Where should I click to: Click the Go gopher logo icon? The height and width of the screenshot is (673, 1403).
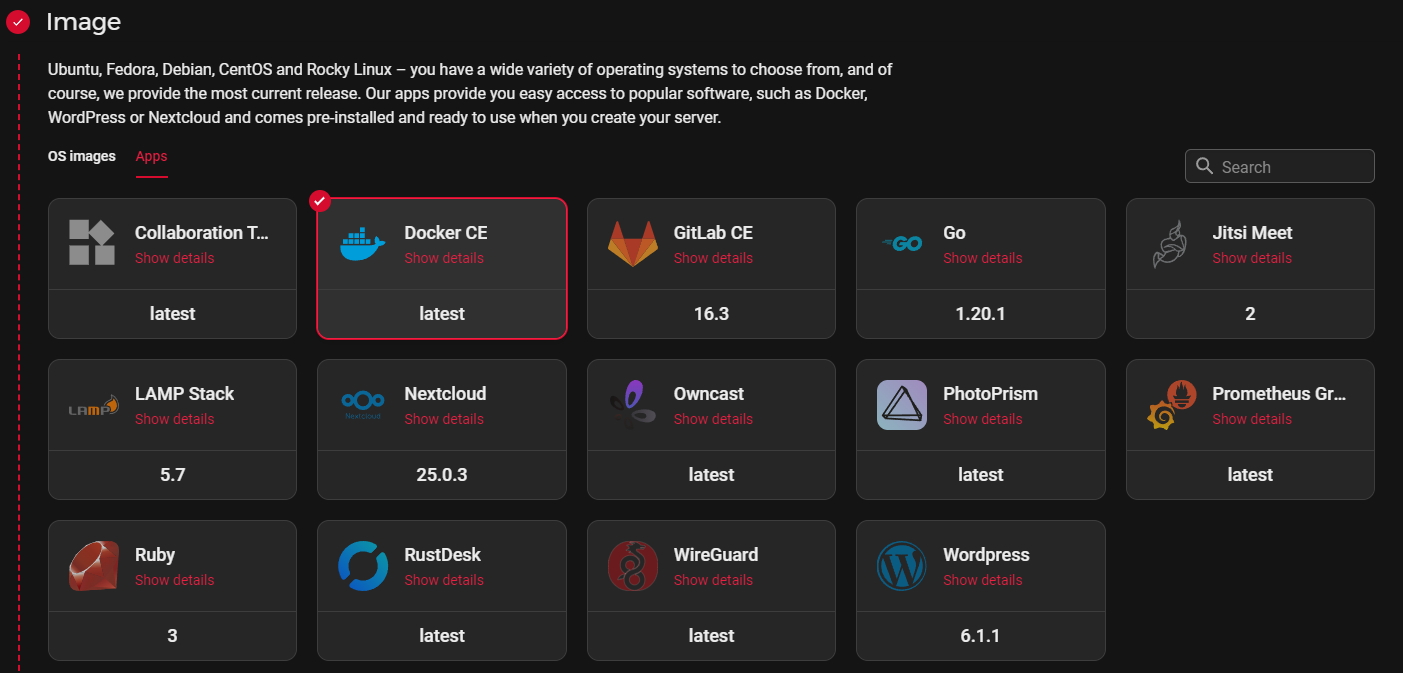pyautogui.click(x=901, y=244)
